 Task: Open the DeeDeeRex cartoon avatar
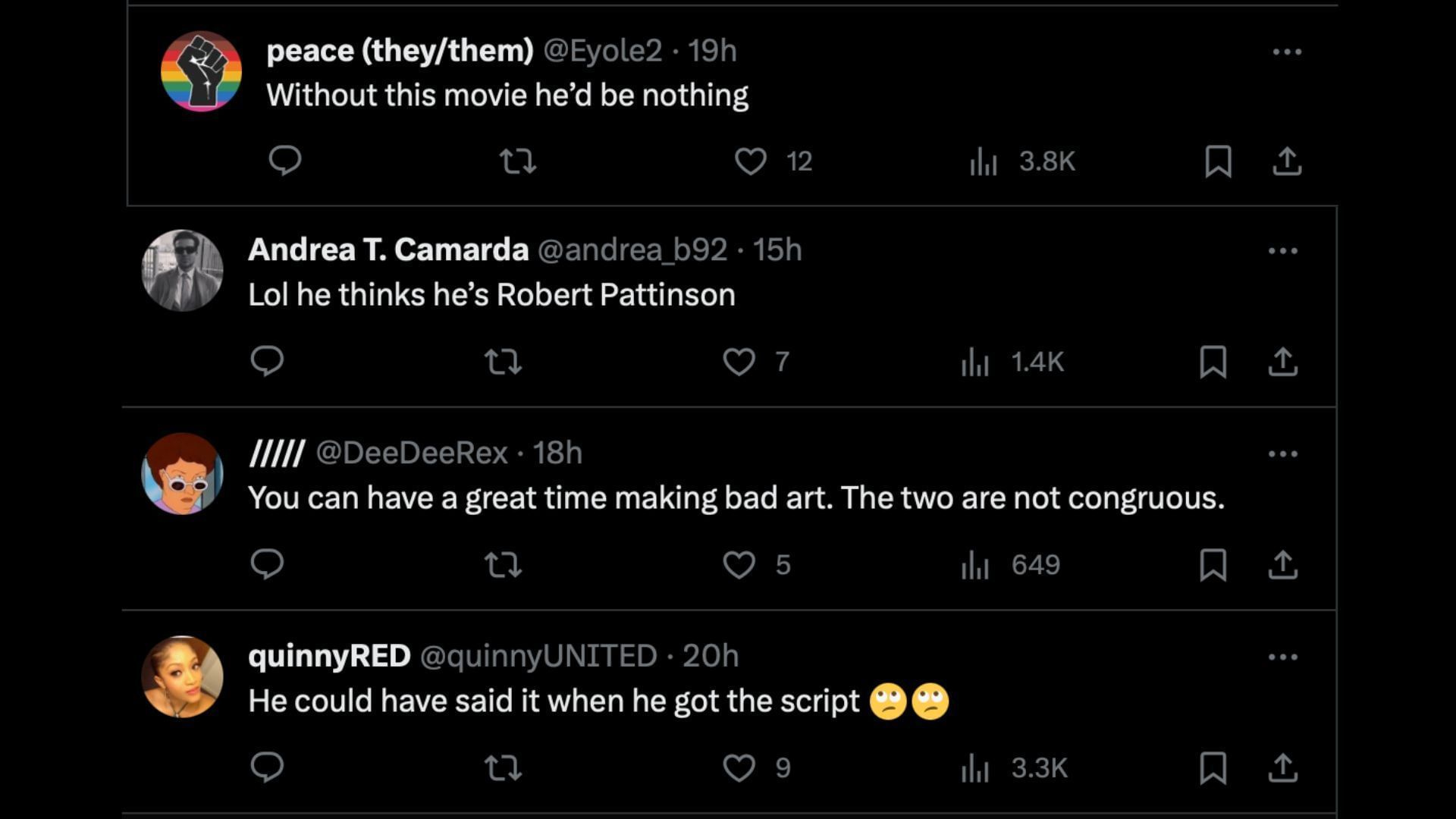click(182, 474)
